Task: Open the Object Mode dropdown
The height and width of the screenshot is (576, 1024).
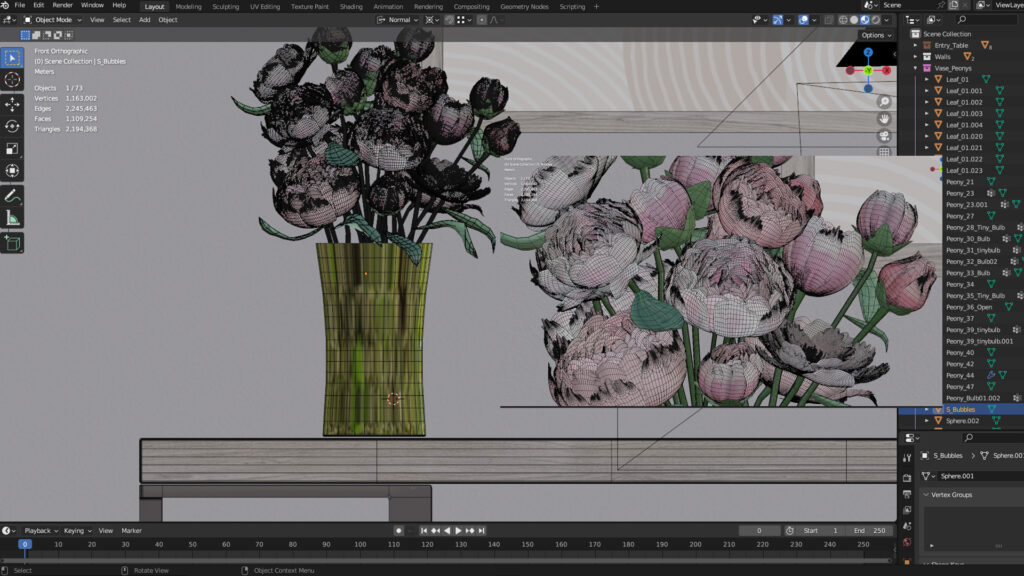Action: pos(52,20)
